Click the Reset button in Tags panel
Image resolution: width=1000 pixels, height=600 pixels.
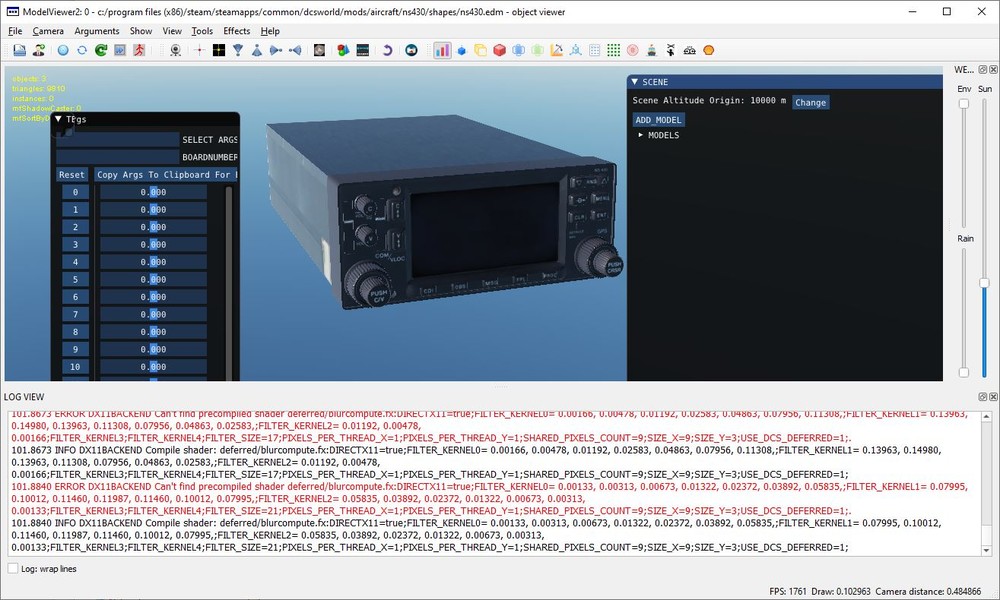pos(71,175)
